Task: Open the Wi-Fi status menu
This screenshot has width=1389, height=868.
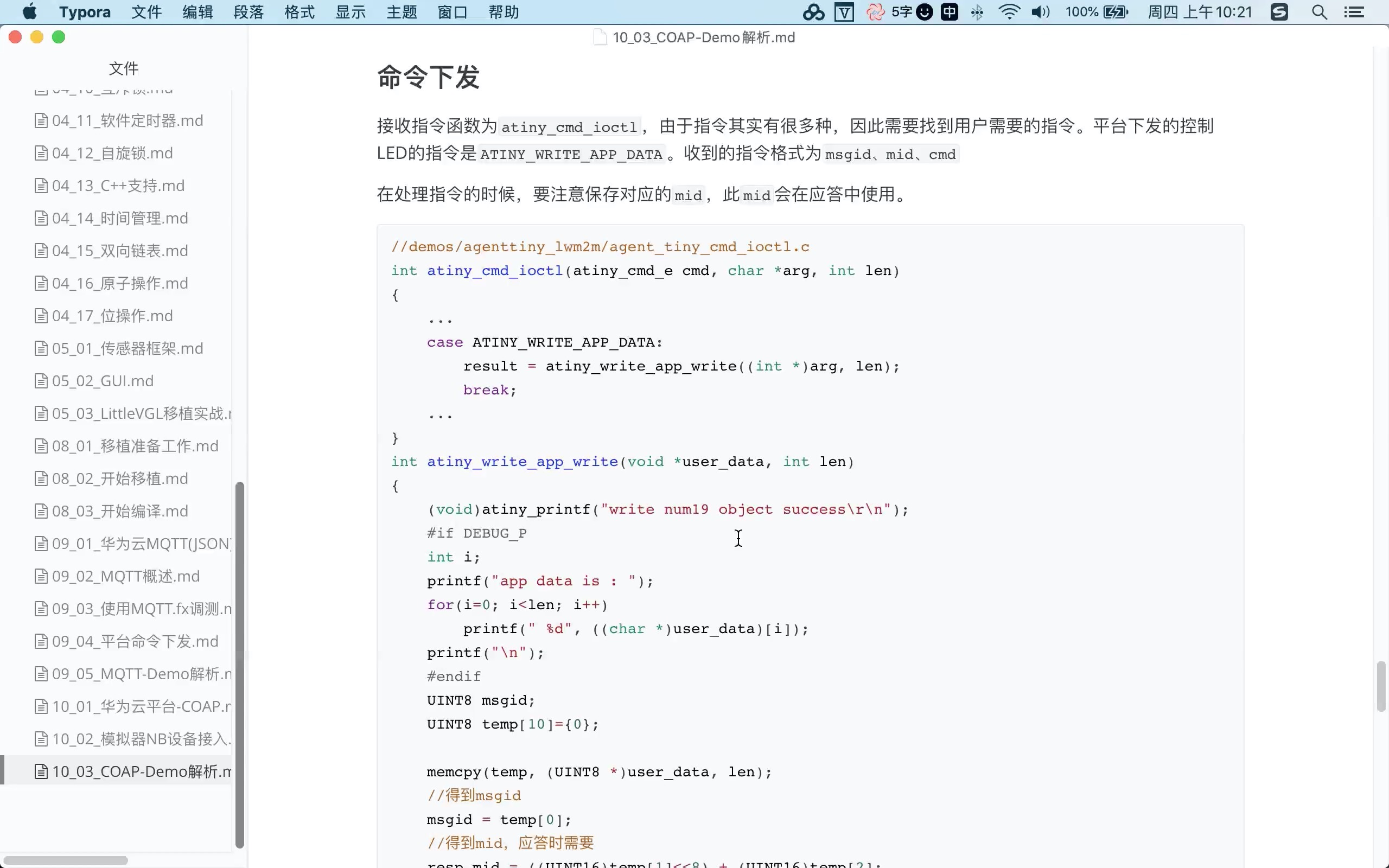Action: 1009,12
